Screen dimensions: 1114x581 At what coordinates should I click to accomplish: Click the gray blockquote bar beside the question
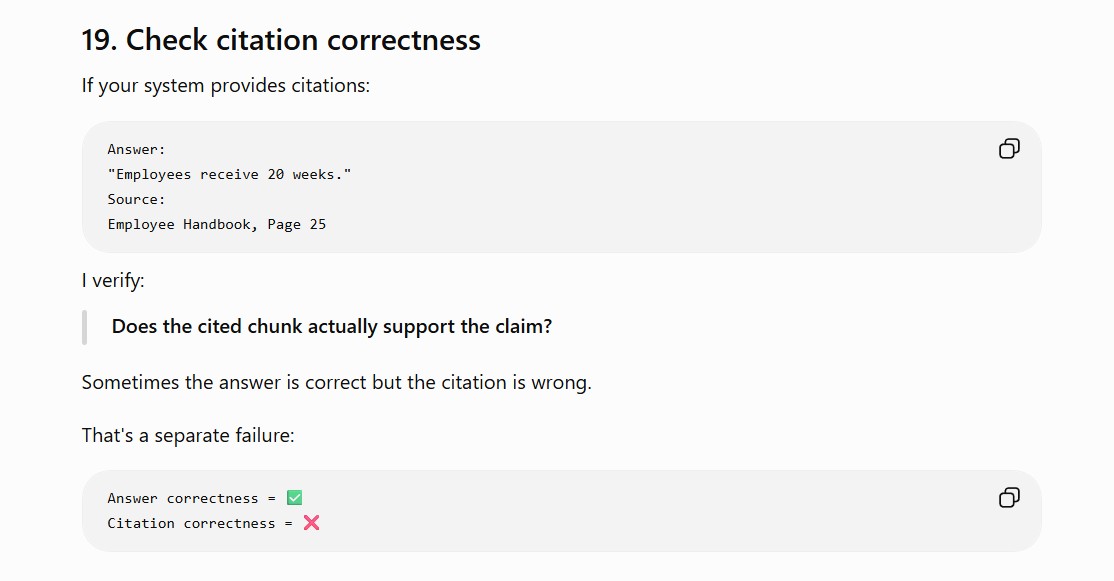pyautogui.click(x=85, y=327)
